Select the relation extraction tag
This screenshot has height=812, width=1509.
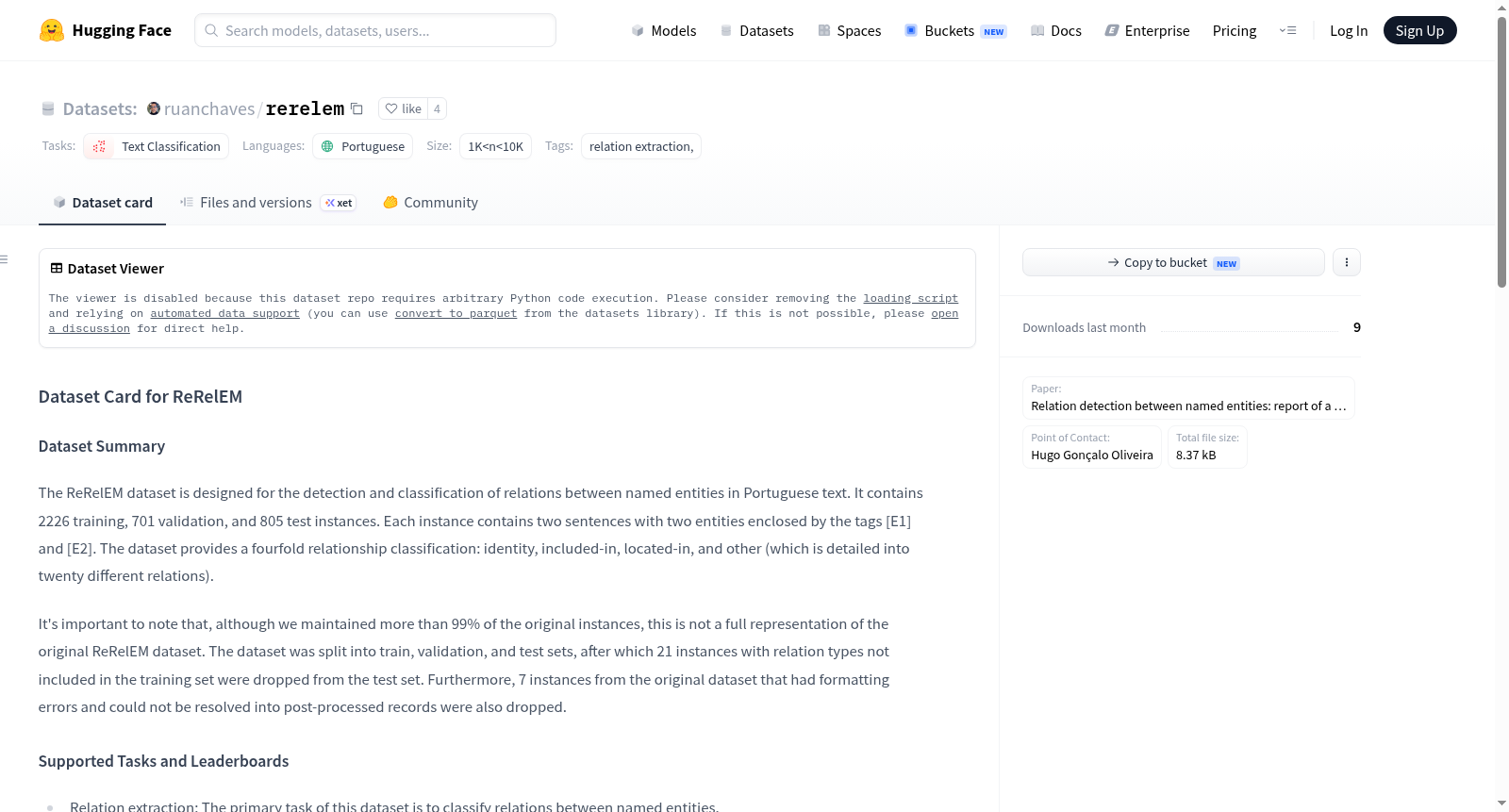tap(641, 146)
